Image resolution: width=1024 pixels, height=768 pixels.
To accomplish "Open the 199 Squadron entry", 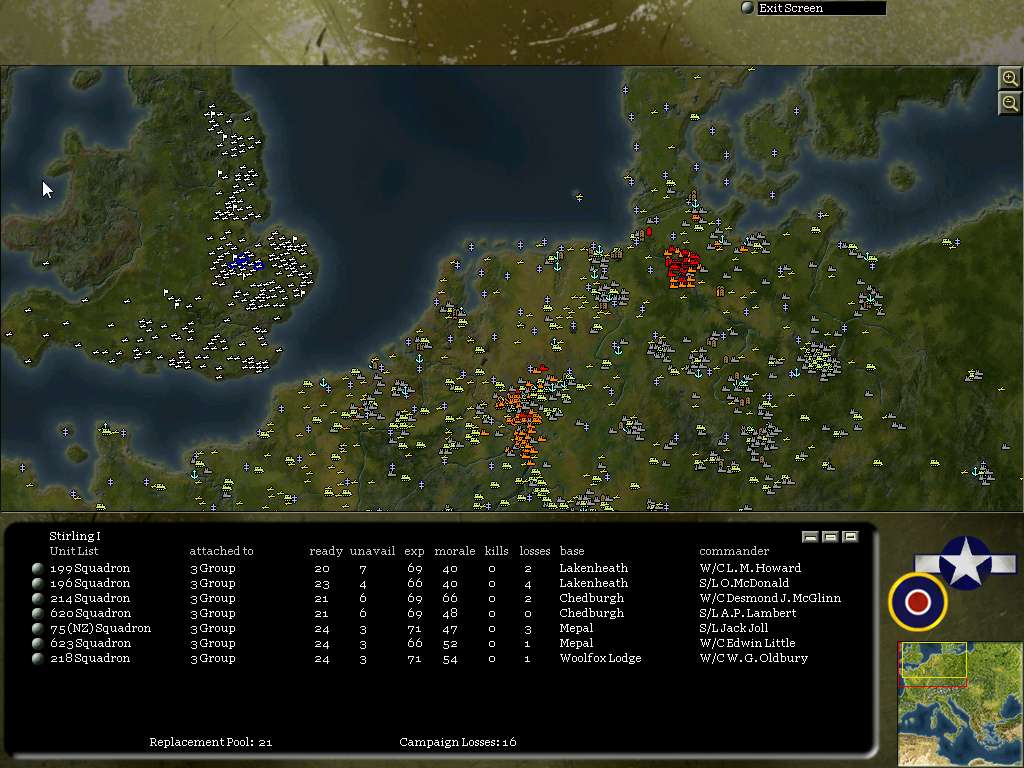I will click(x=90, y=568).
